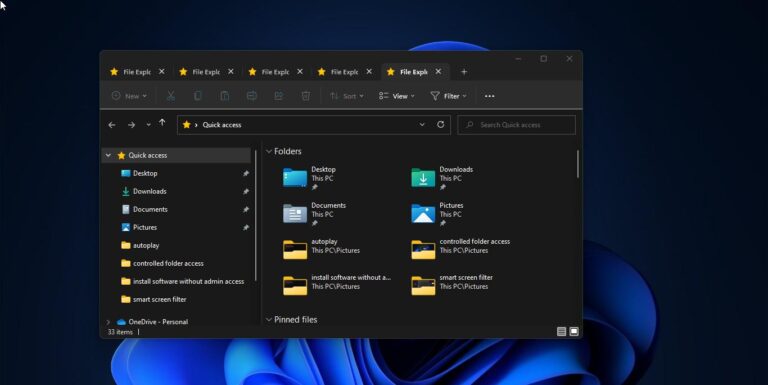
Task: Click the pin icon beside Desktop in sidebar
Action: click(246, 173)
